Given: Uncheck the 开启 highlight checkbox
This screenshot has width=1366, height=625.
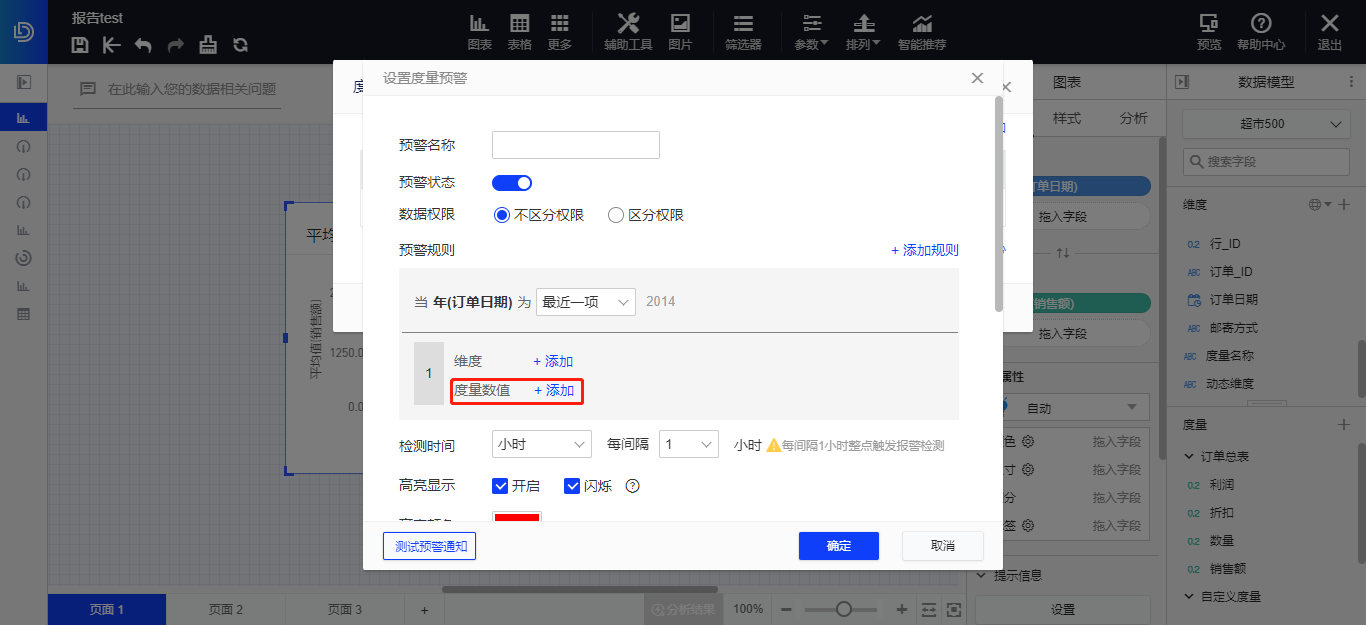Looking at the screenshot, I should coord(501,486).
